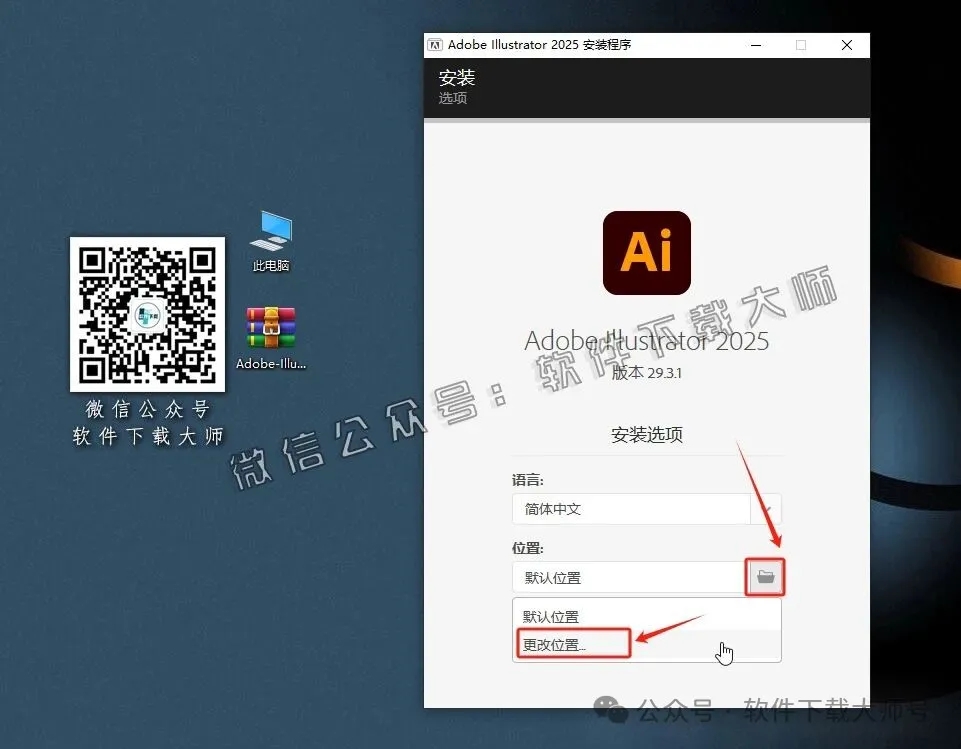The width and height of the screenshot is (961, 749).
Task: Click the small logo at the QR code center
Action: (147, 313)
